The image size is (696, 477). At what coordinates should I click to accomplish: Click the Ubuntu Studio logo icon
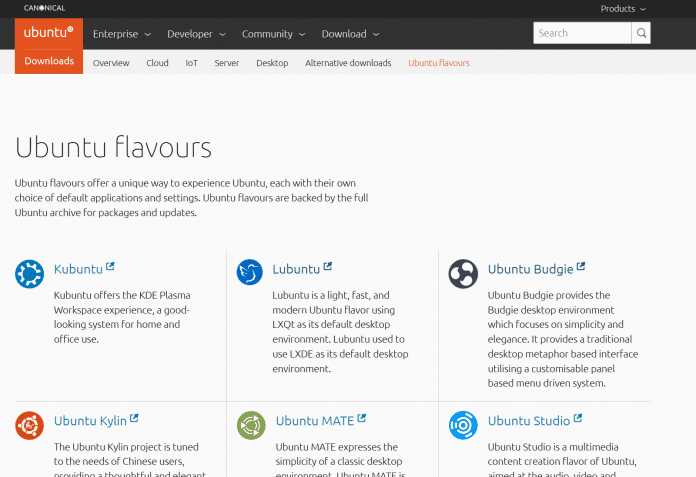[x=463, y=425]
